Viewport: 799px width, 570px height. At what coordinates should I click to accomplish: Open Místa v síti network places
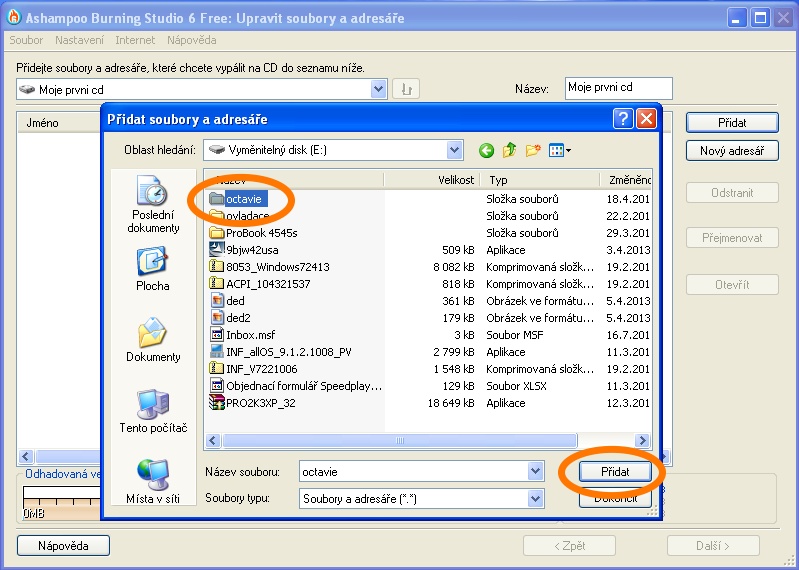(153, 480)
